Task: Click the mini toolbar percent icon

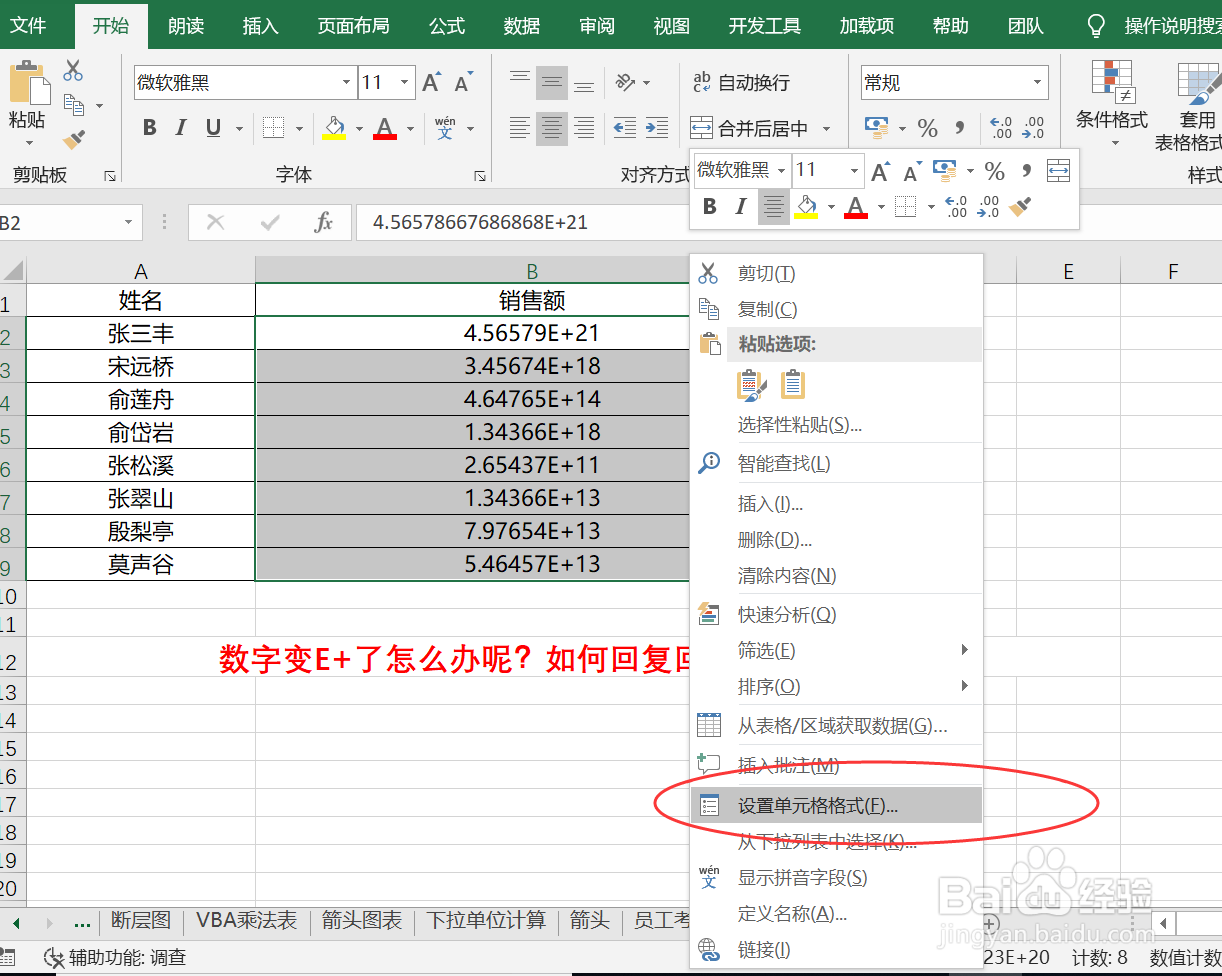Action: (994, 171)
